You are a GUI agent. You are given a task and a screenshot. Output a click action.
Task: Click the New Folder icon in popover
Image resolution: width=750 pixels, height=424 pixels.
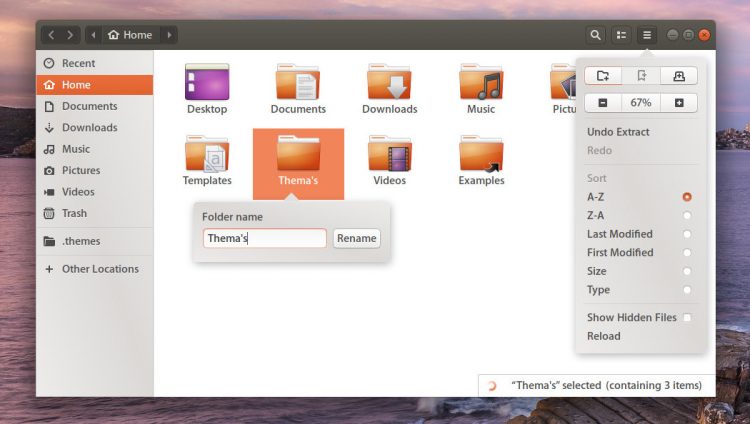pos(603,76)
